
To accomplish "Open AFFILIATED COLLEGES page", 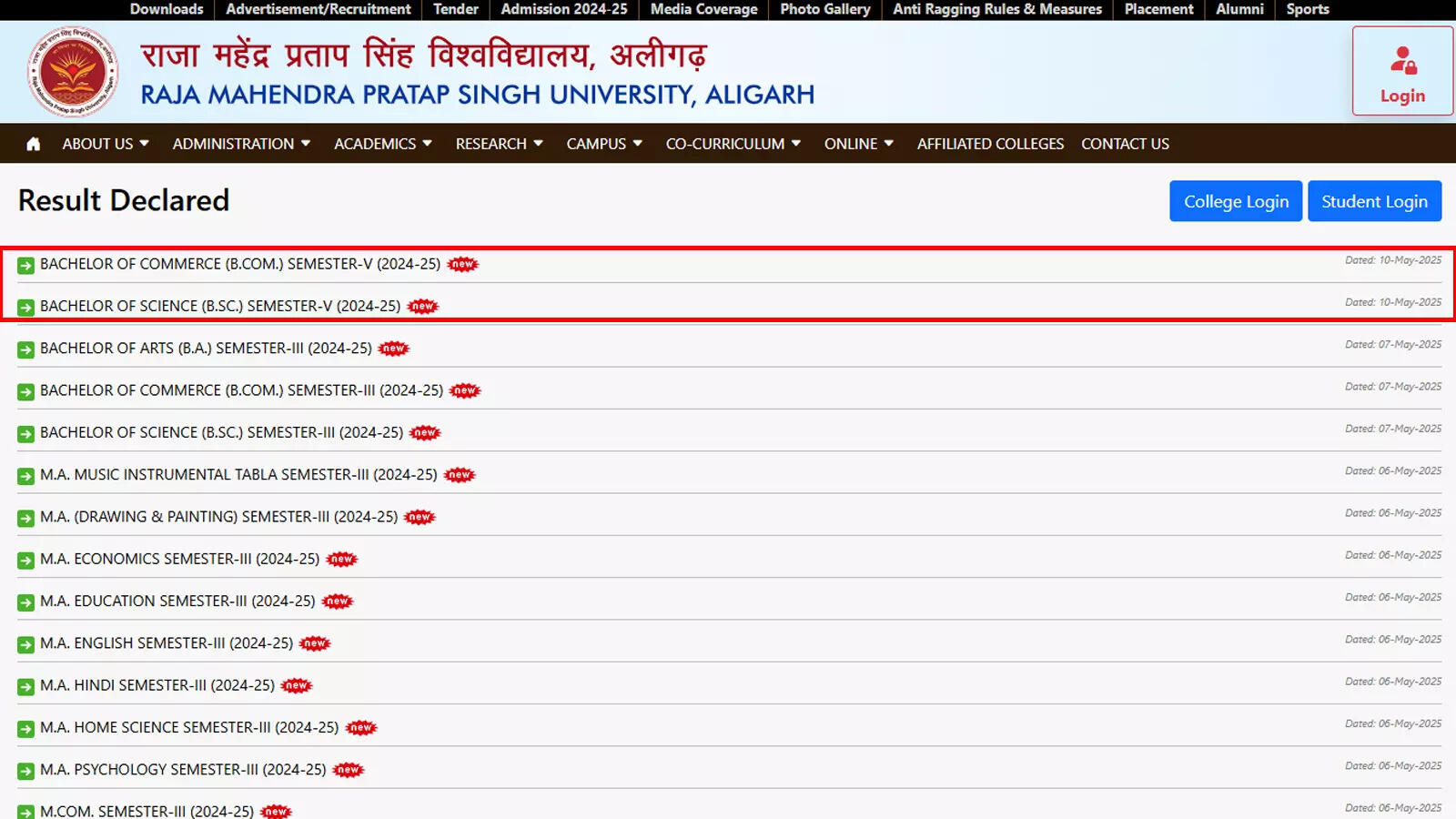I will coord(990,144).
